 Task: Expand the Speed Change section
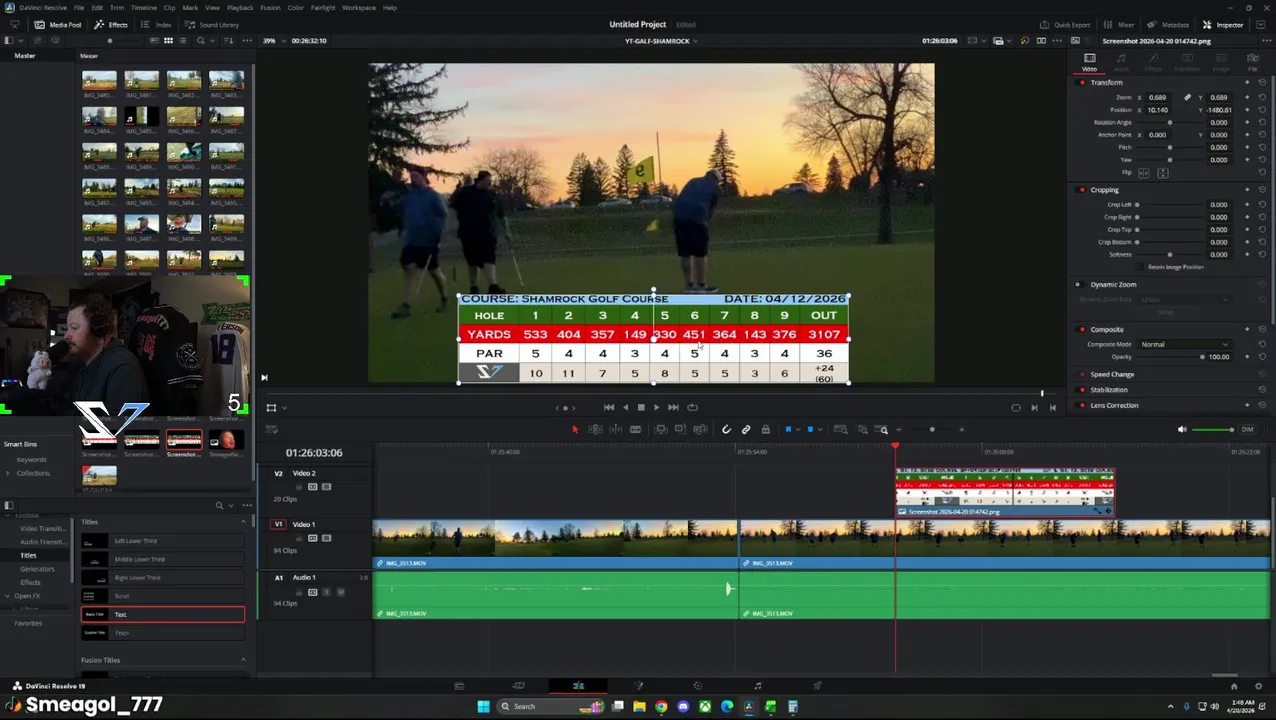coord(1112,374)
